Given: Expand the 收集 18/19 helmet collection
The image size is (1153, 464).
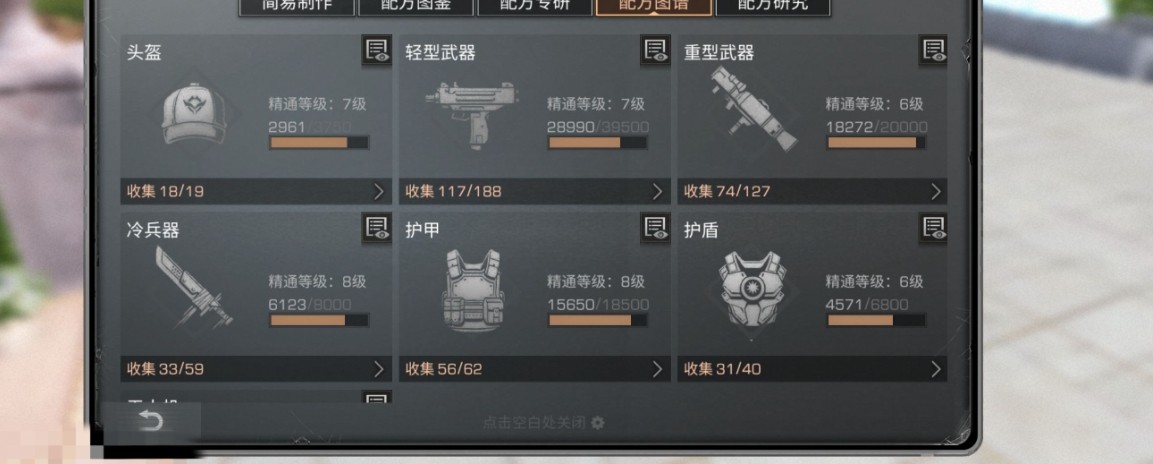Looking at the screenshot, I should [x=256, y=192].
